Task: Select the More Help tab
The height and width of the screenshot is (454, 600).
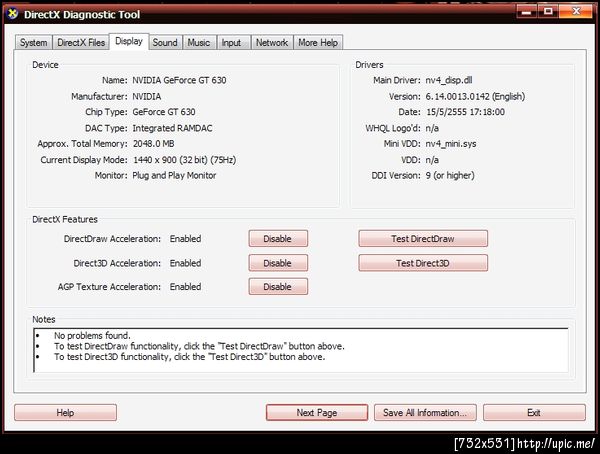Action: [318, 42]
